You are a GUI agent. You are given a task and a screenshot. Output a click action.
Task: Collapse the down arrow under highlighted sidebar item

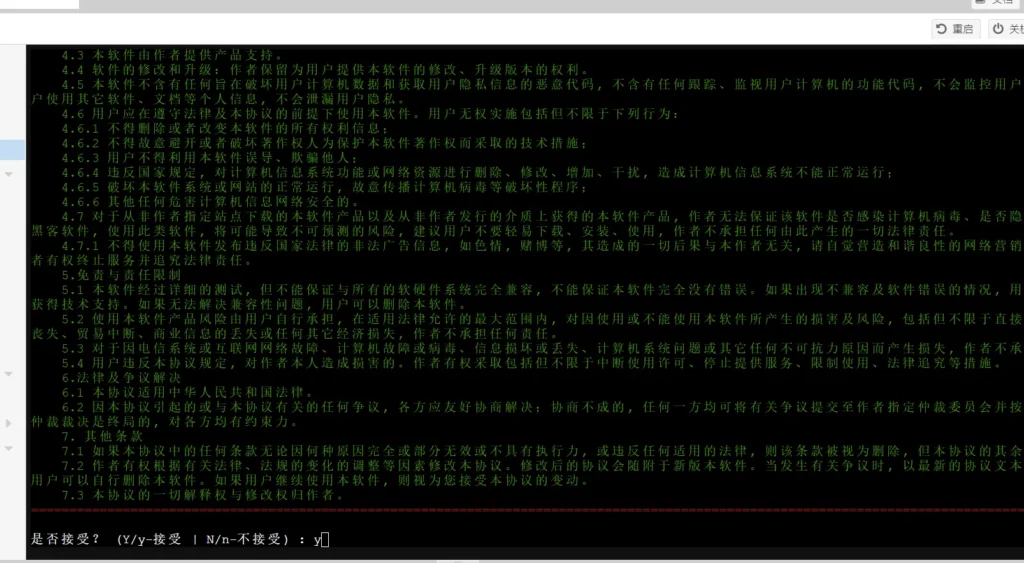9,174
